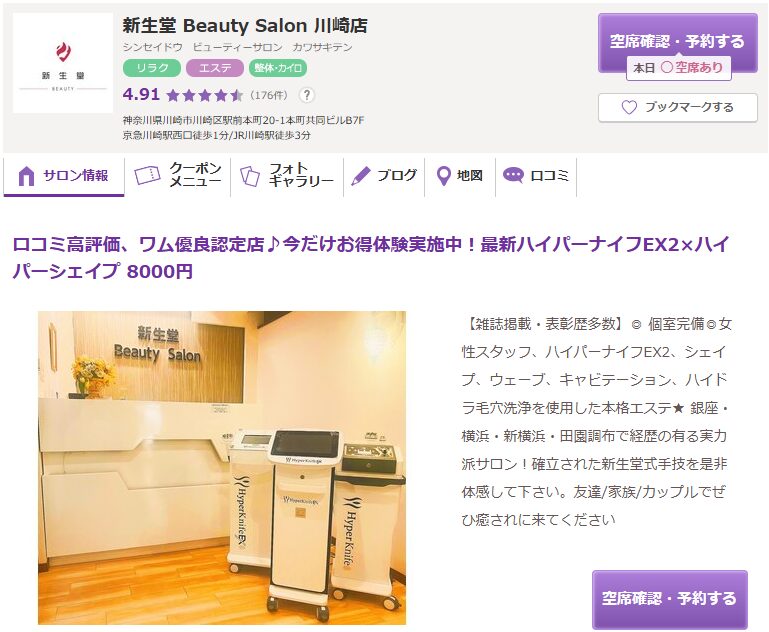The height and width of the screenshot is (632, 769).
Task: Click the heart bookmark icon
Action: pos(629,107)
